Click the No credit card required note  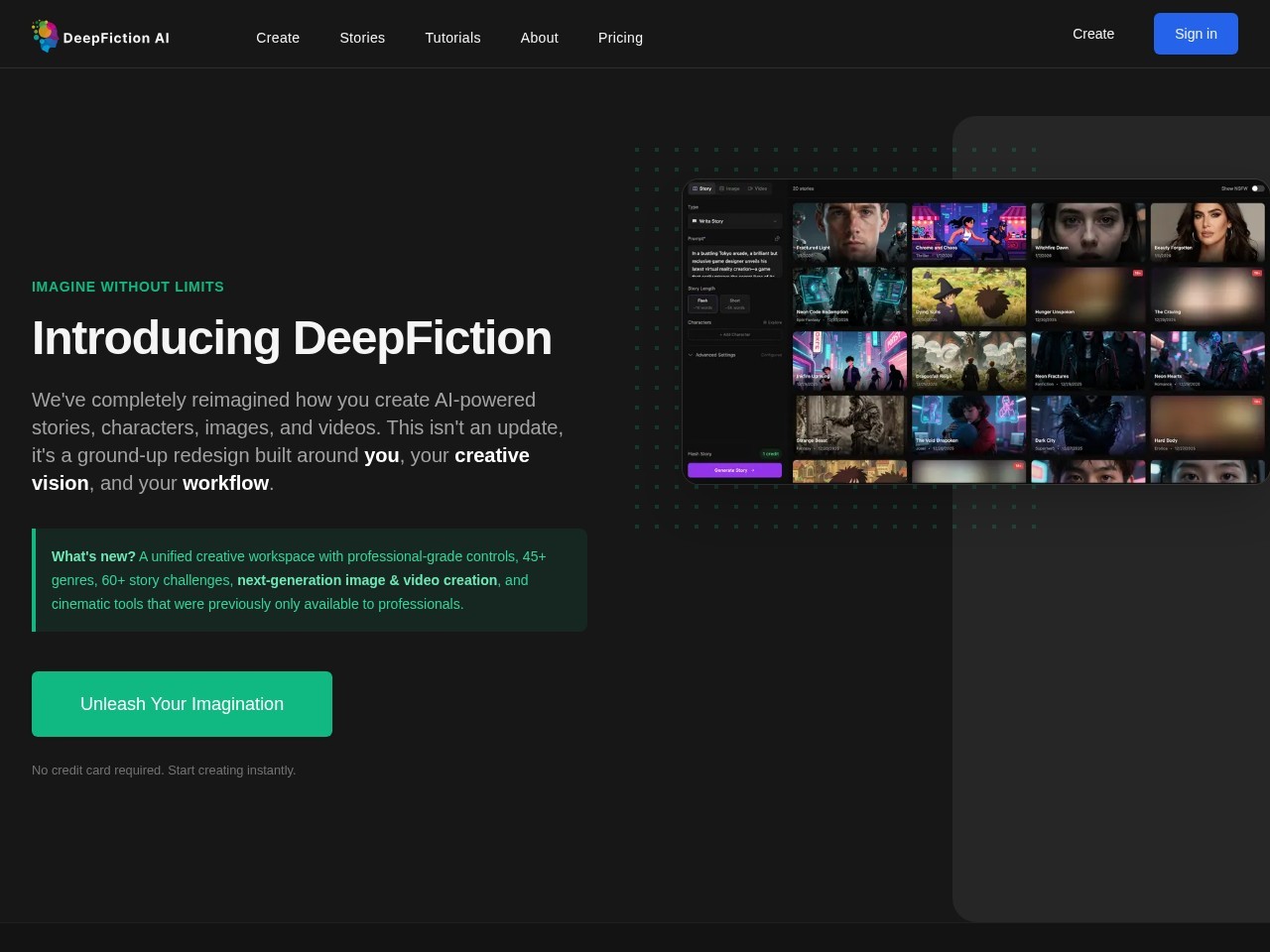coord(164,771)
